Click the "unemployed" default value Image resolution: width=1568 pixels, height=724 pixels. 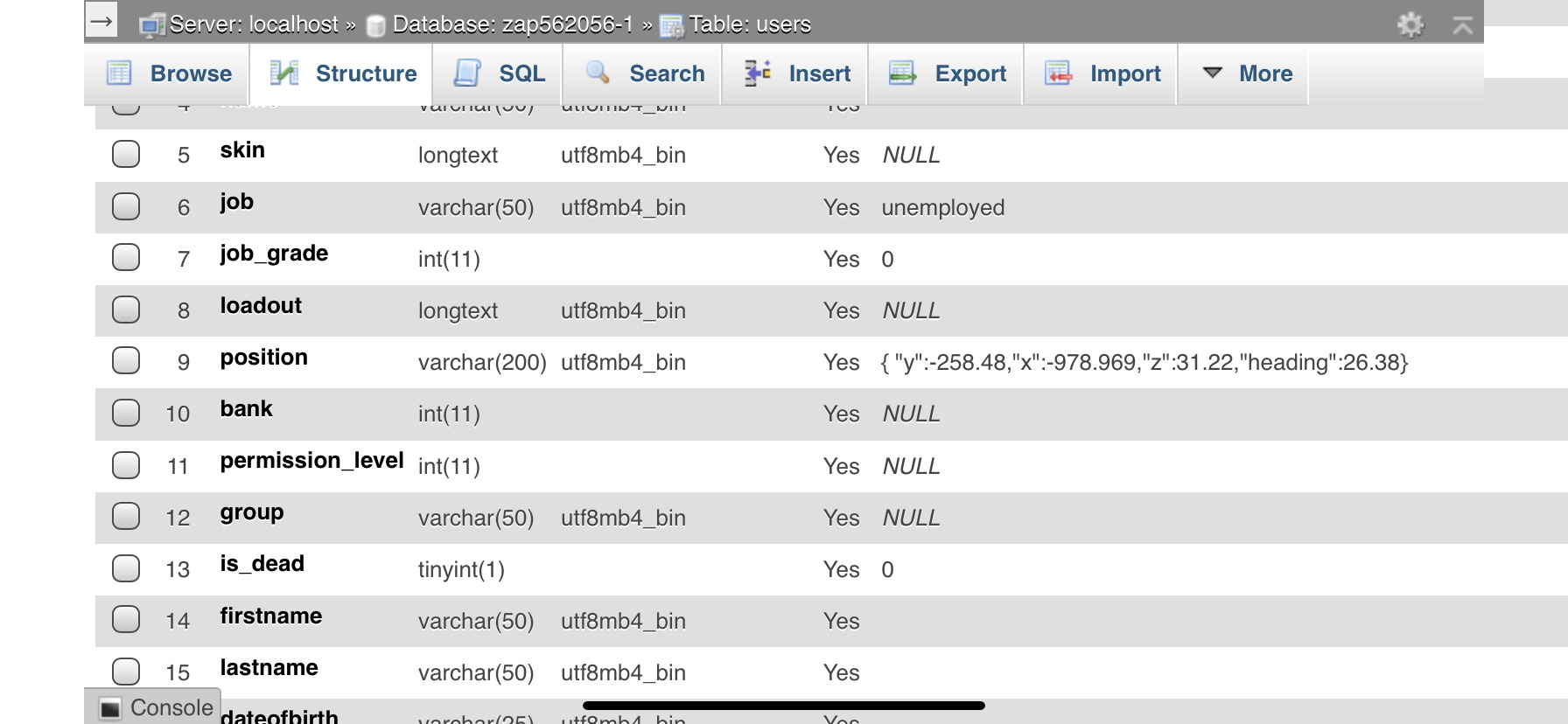point(943,208)
